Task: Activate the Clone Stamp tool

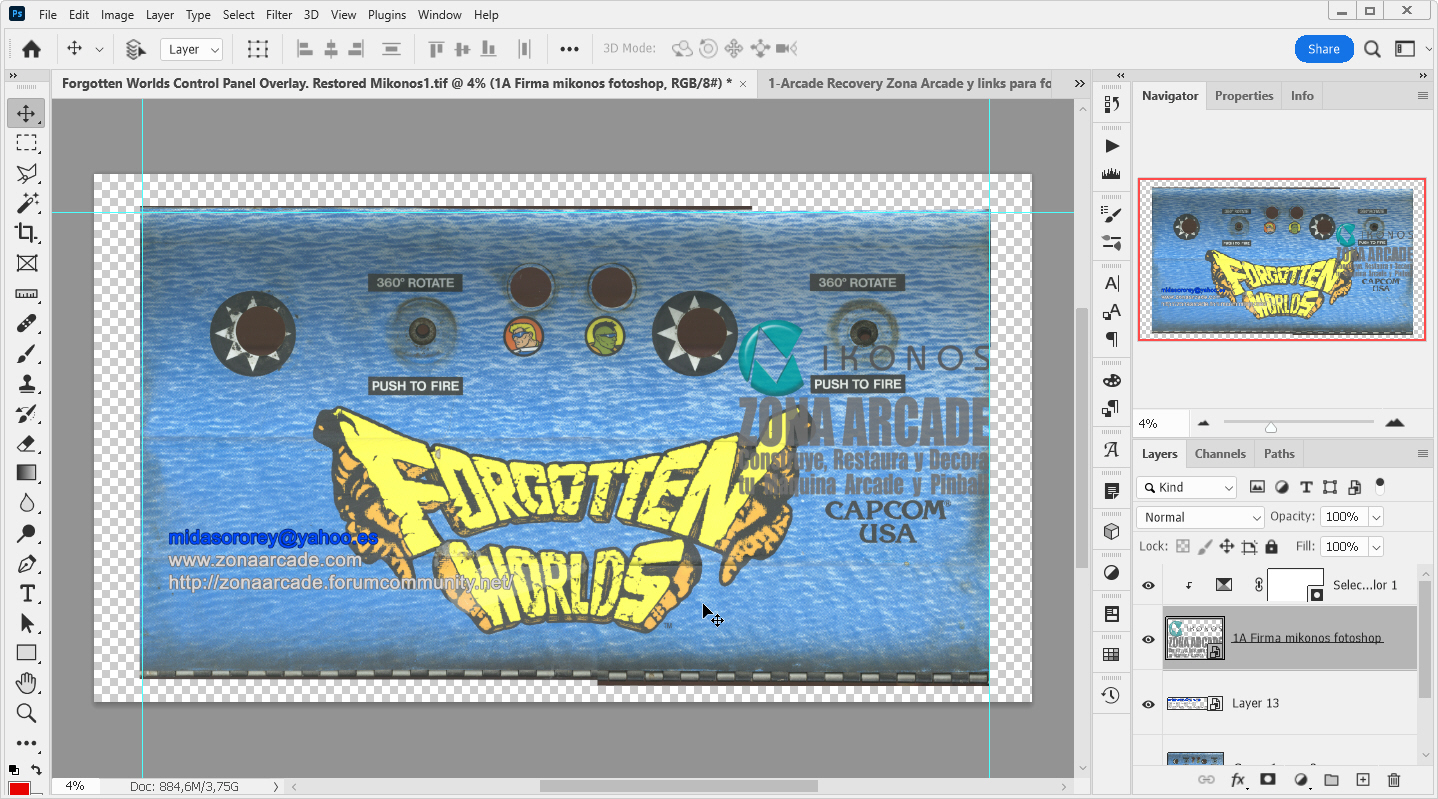Action: pos(26,383)
